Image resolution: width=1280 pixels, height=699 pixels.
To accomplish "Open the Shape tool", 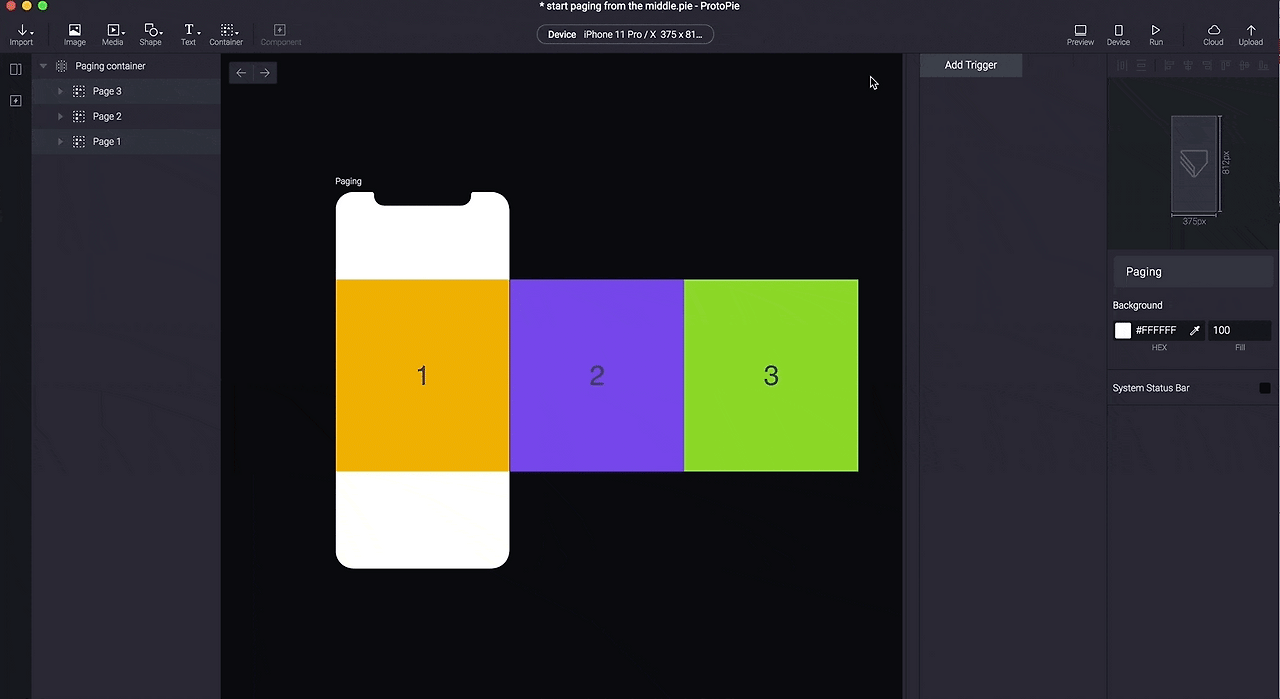I will (x=151, y=35).
